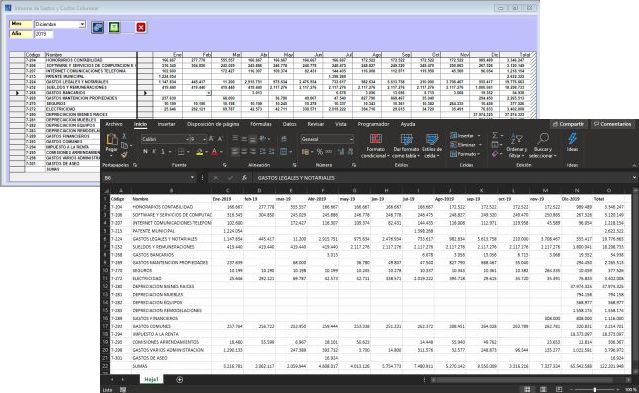This screenshot has width=639, height=393.
Task: Apply the red font color
Action: [215, 152]
